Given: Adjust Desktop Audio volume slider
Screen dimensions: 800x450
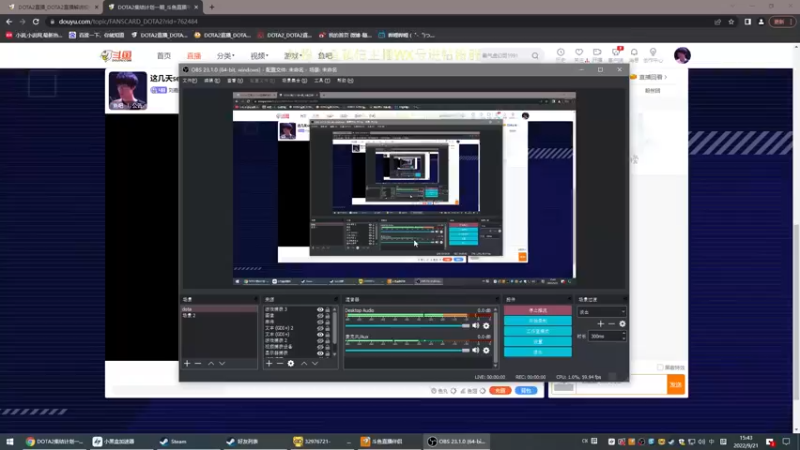Looking at the screenshot, I should click(x=407, y=326).
